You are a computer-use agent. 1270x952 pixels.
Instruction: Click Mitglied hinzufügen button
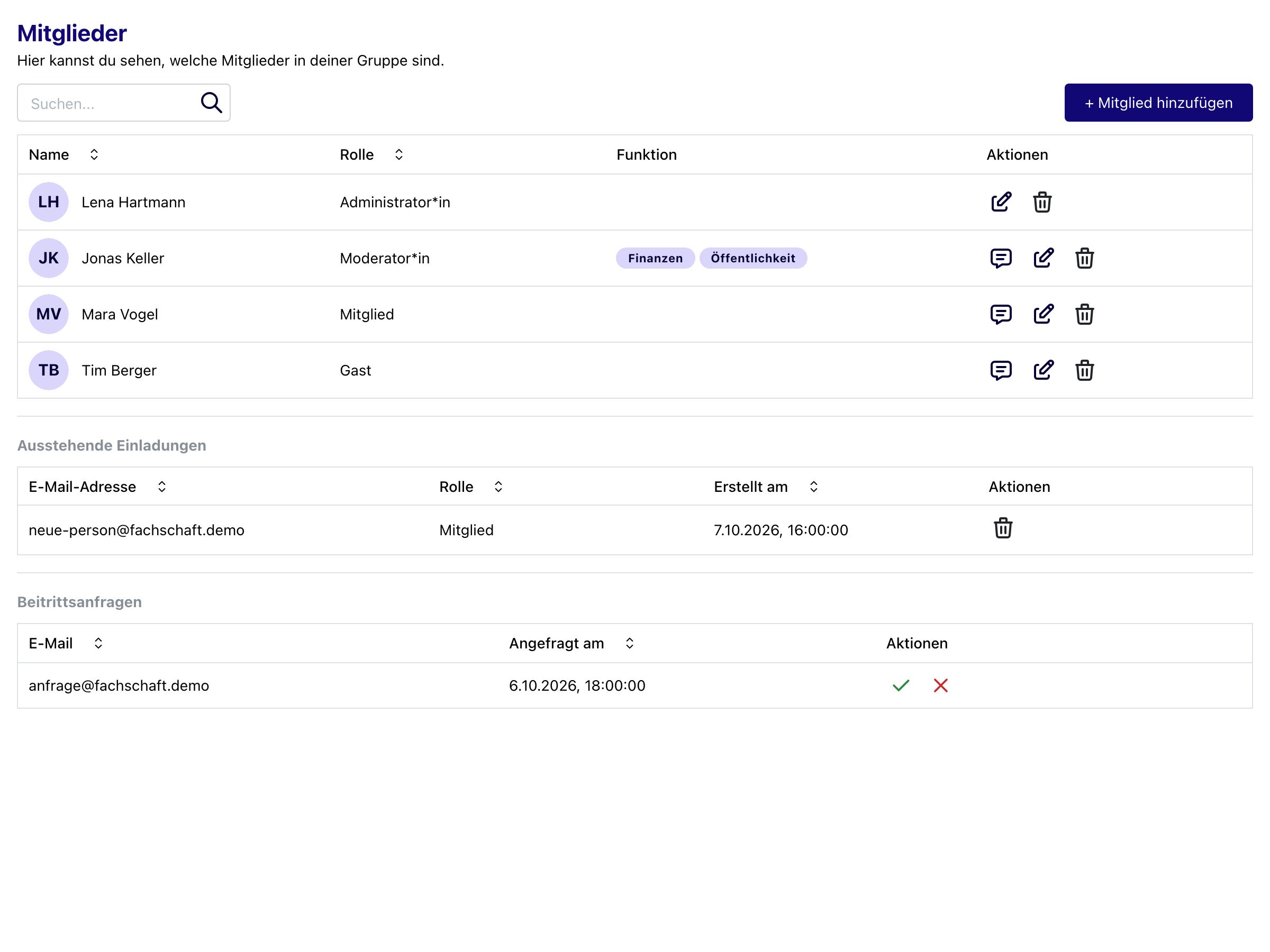(1158, 103)
